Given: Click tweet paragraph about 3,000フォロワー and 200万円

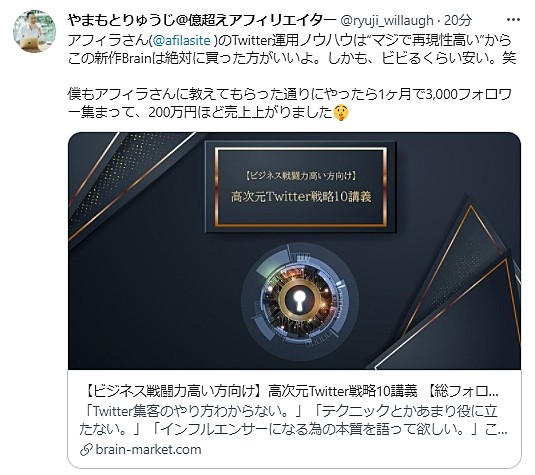Looking at the screenshot, I should tap(290, 104).
